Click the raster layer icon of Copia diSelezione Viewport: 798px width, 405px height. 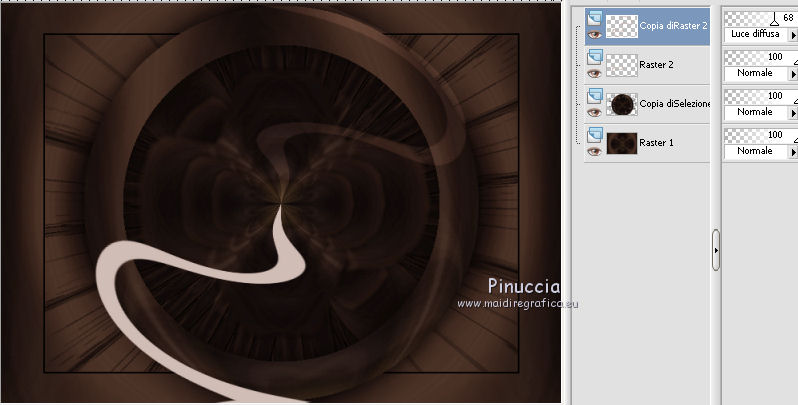594,96
